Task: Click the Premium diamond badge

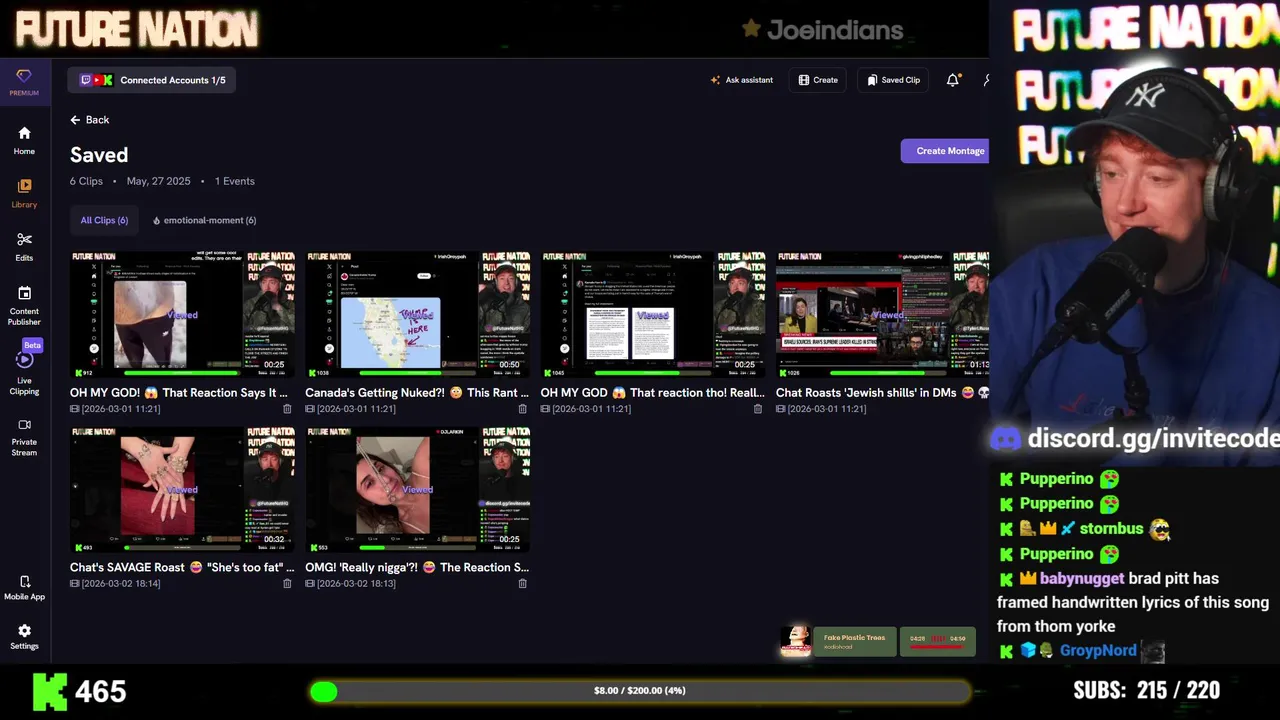Action: 24,82
